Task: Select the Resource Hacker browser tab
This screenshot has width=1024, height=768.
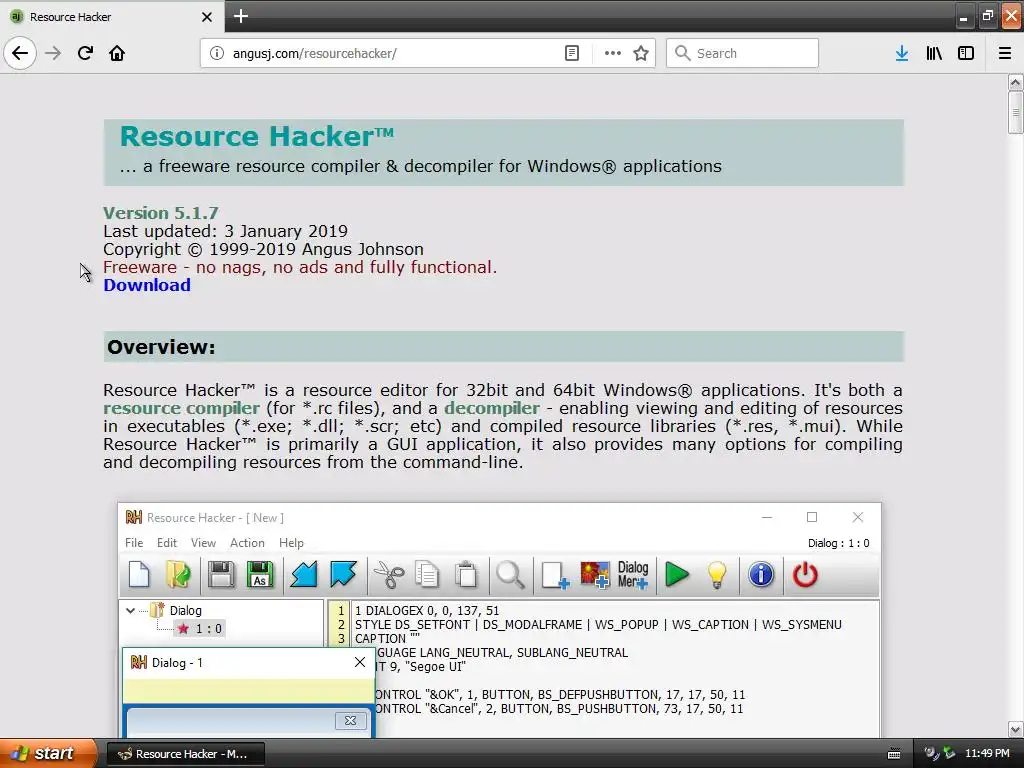Action: pyautogui.click(x=112, y=16)
